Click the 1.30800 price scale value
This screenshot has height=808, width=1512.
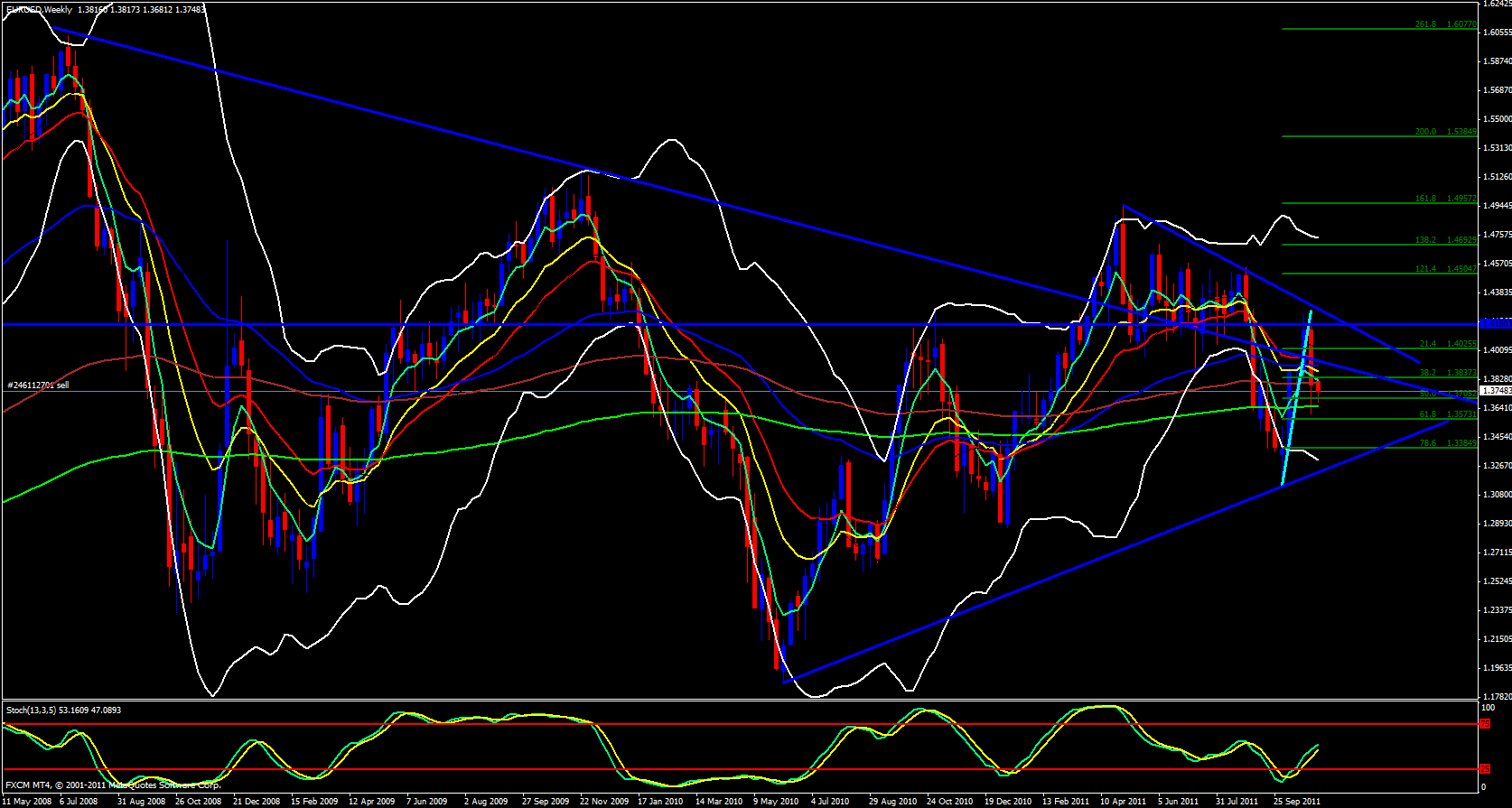click(1497, 495)
